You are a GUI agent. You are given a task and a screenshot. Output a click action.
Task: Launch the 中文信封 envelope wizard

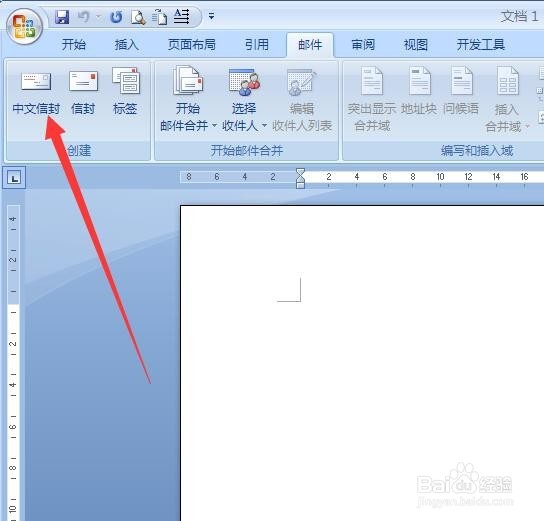point(36,92)
